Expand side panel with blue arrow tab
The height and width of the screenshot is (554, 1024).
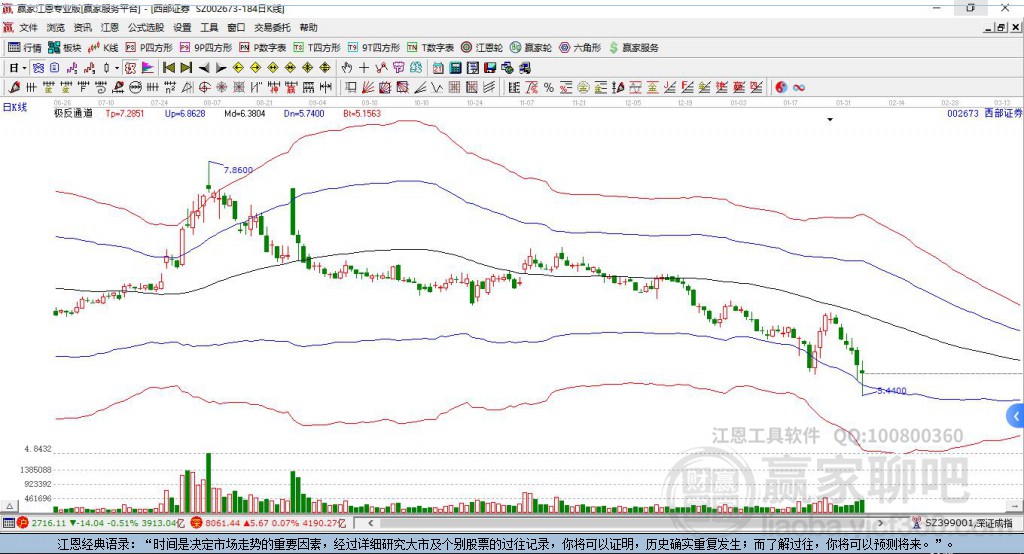pyautogui.click(x=1016, y=416)
